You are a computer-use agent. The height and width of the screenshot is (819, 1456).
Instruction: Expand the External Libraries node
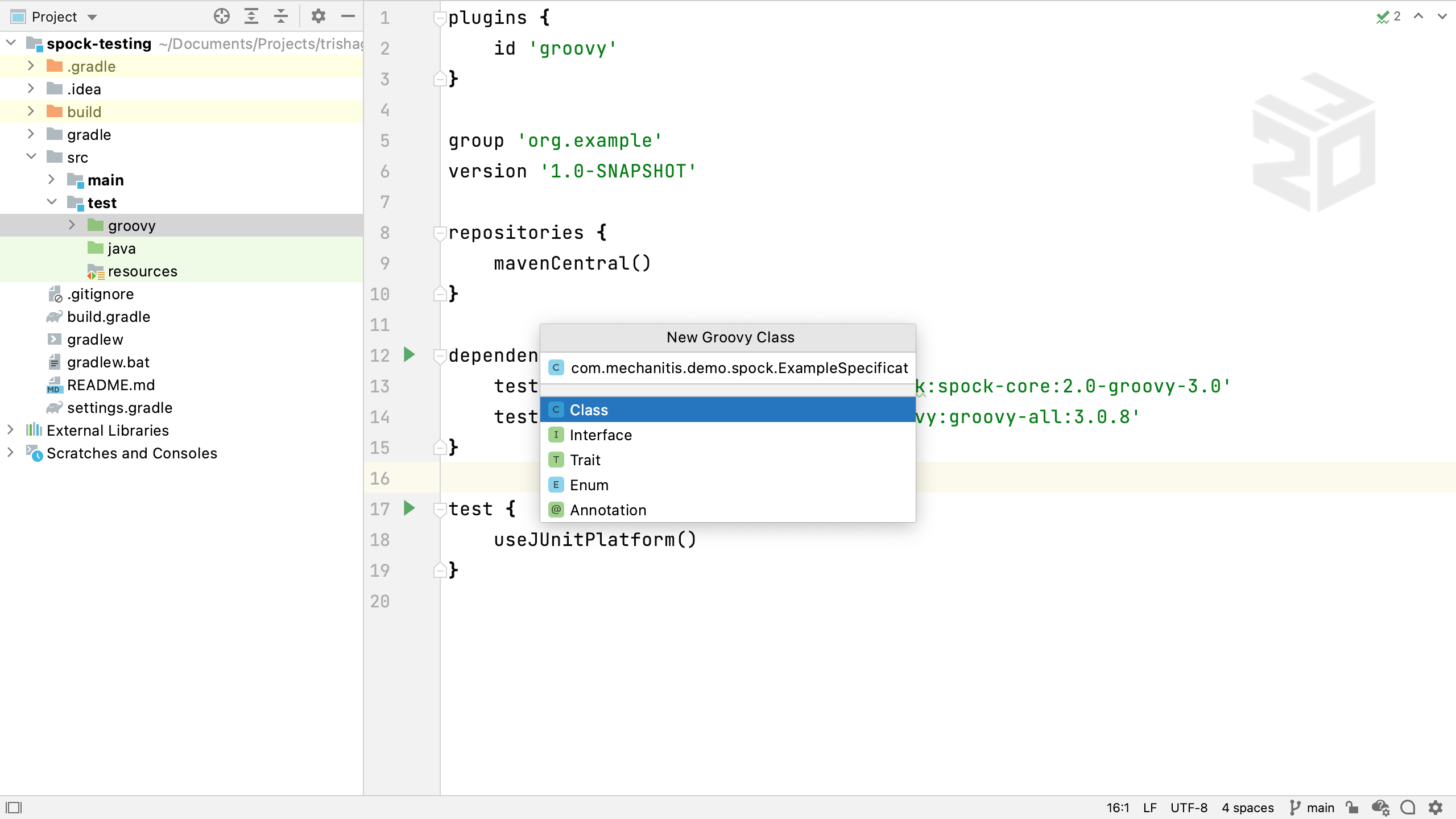[x=10, y=431]
